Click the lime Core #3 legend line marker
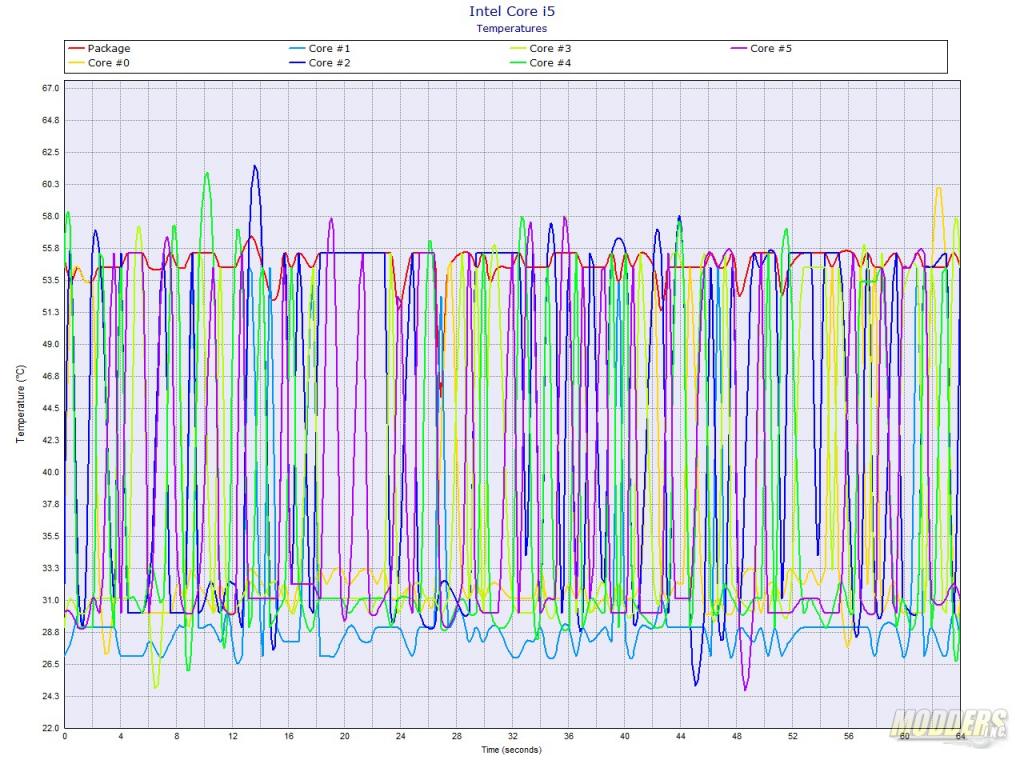1024x768 pixels. tap(518, 48)
